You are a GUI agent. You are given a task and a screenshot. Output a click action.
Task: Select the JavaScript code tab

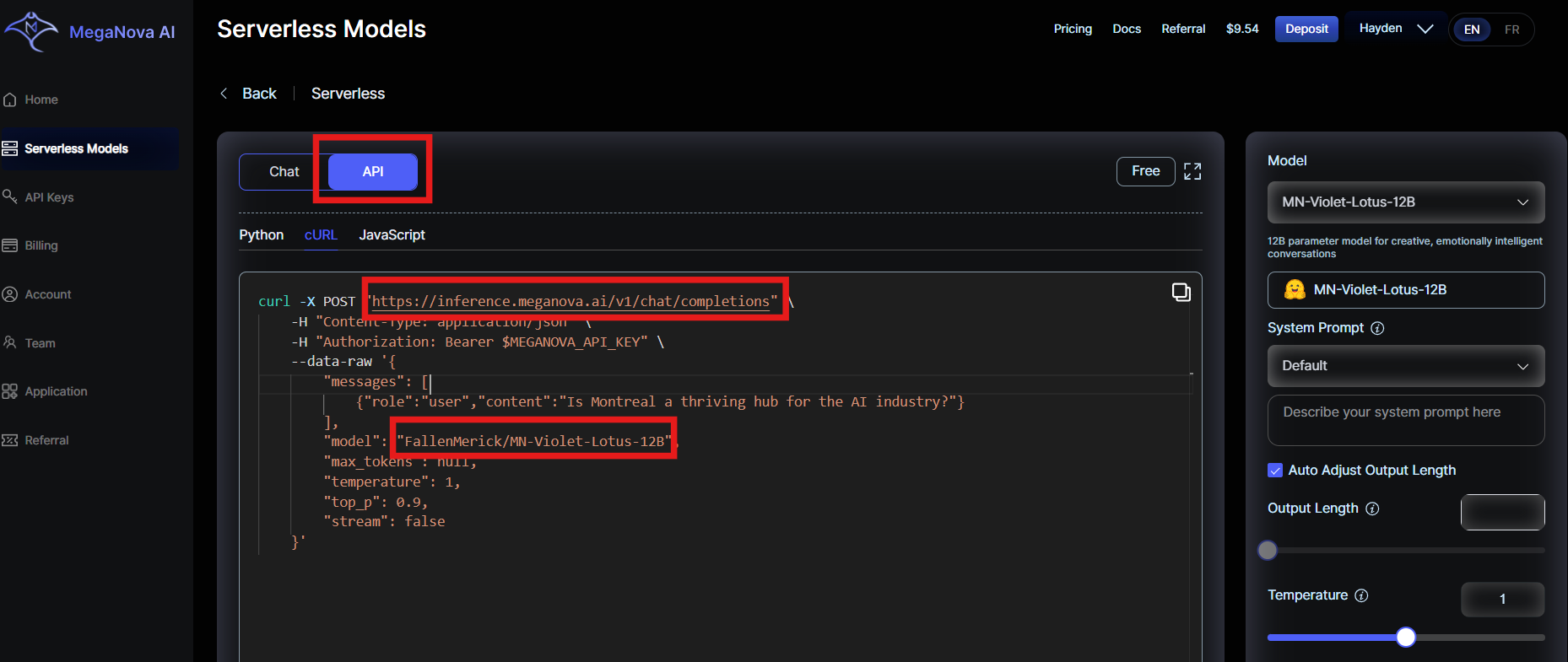pos(392,235)
